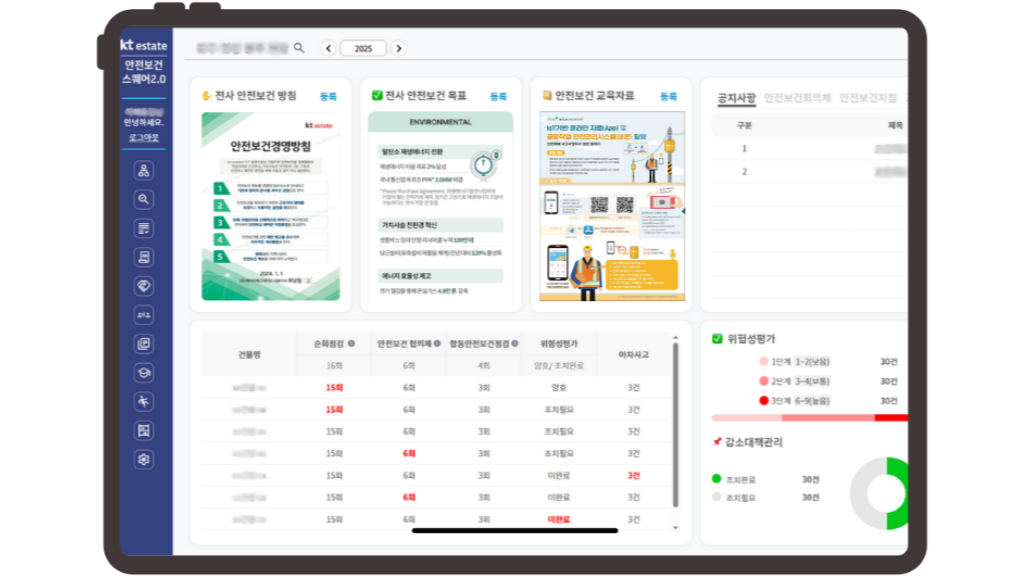Click the info icon next to 순회점검
Image resolution: width=1024 pixels, height=576 pixels.
(x=351, y=344)
